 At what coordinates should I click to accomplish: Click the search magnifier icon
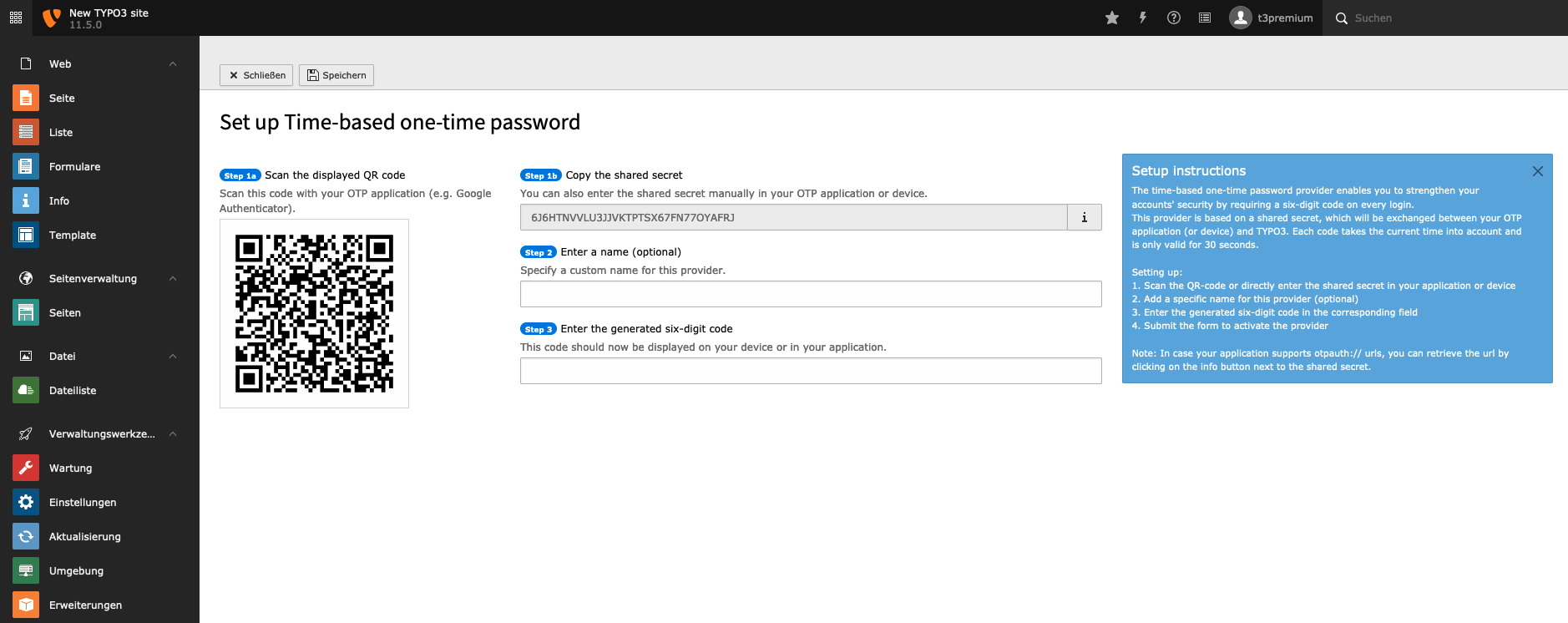click(x=1342, y=18)
